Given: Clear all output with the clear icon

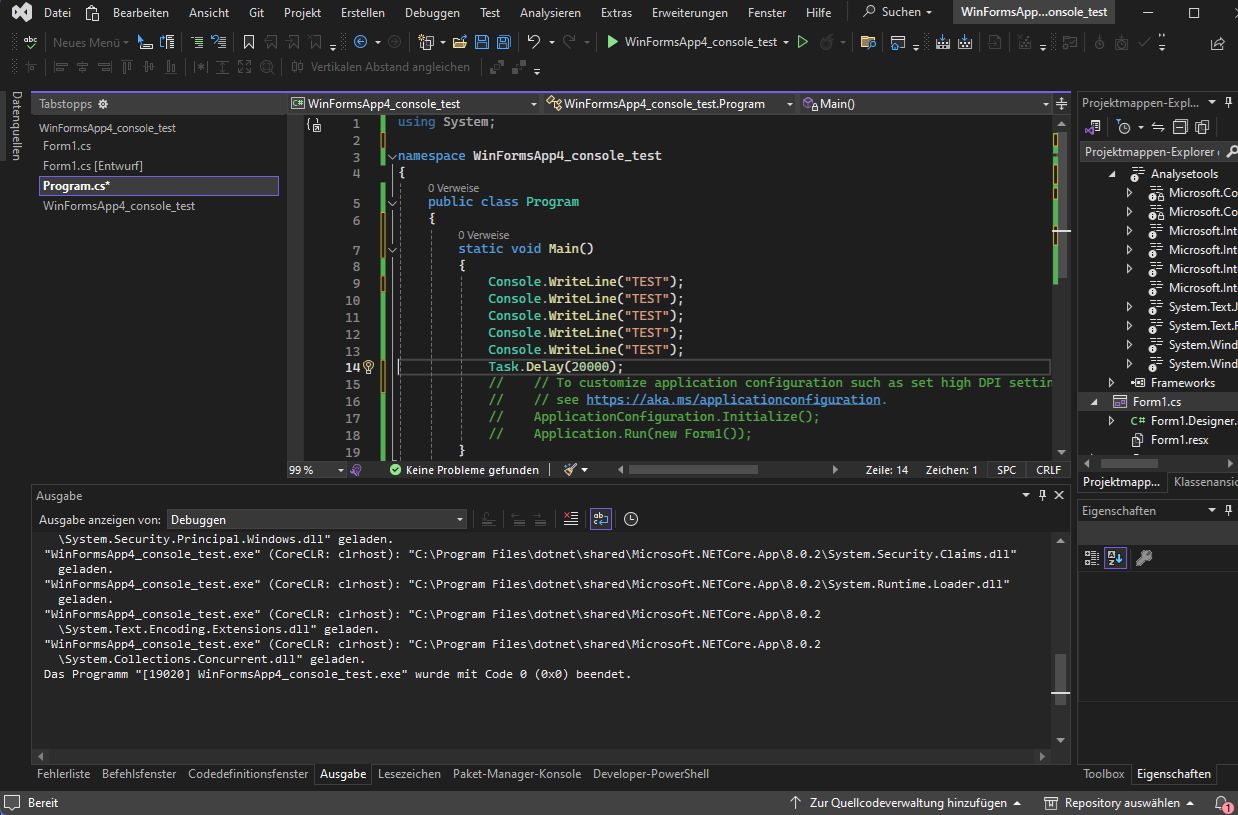Looking at the screenshot, I should coord(570,519).
